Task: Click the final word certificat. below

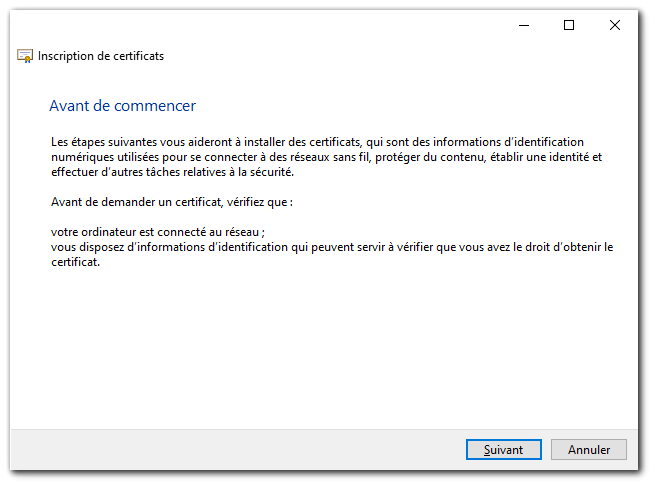Action: point(75,262)
